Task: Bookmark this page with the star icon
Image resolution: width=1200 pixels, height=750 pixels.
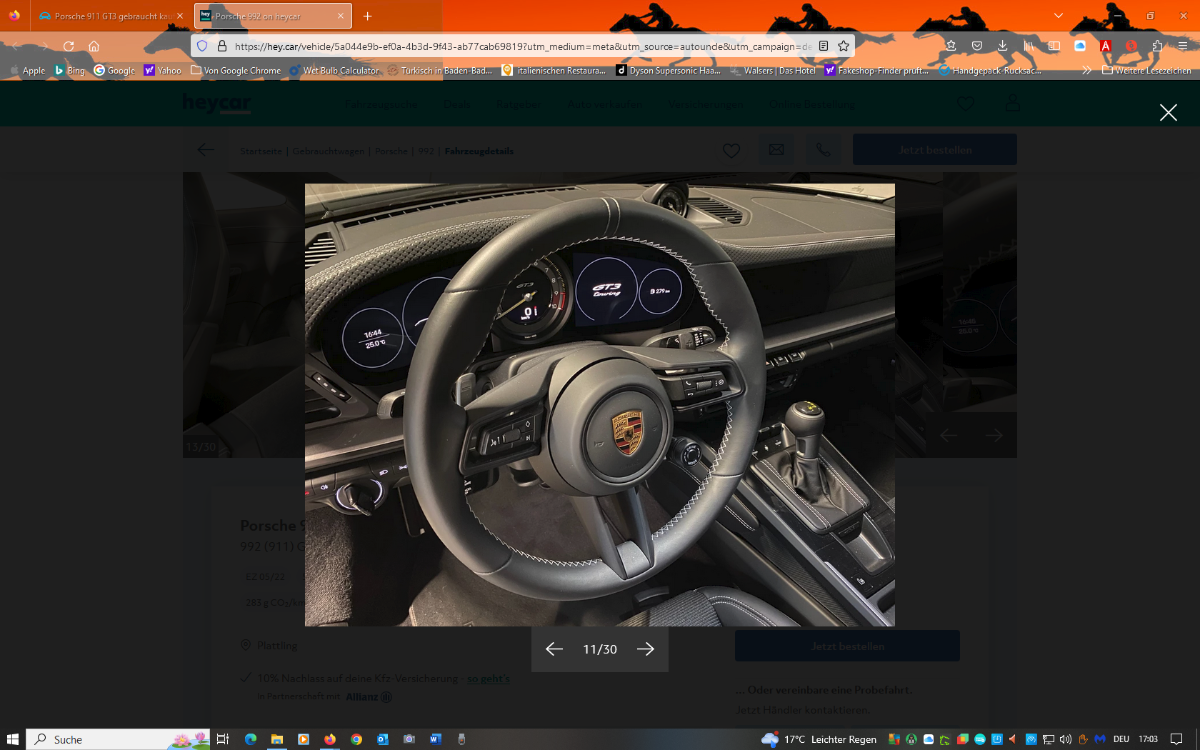Action: coord(843,46)
